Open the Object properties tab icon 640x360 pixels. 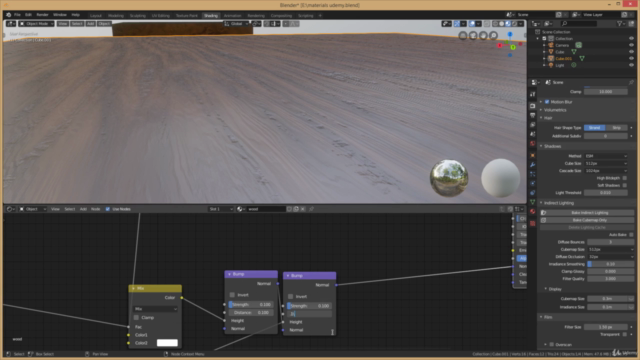[x=532, y=156]
